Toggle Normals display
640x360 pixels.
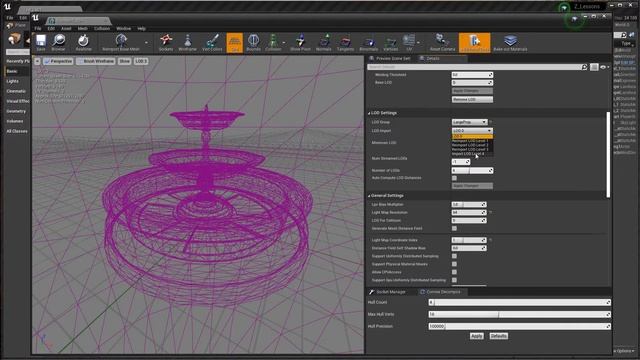(324, 42)
